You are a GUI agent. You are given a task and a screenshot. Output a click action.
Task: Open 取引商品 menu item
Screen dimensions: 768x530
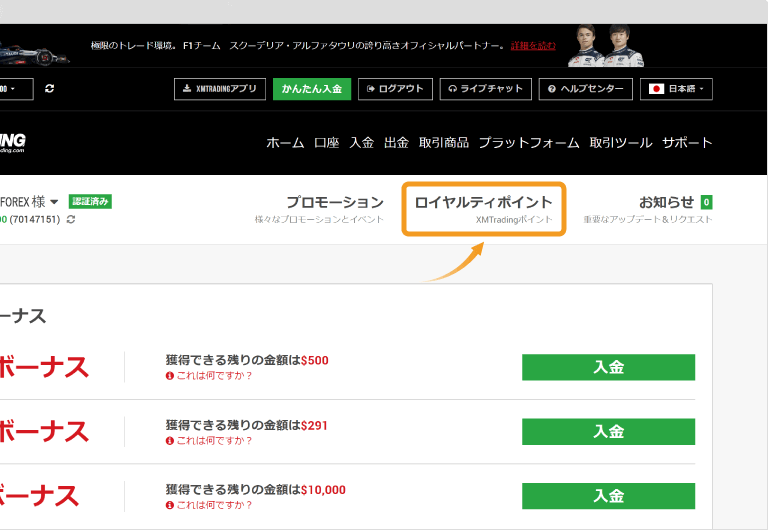[x=444, y=143]
